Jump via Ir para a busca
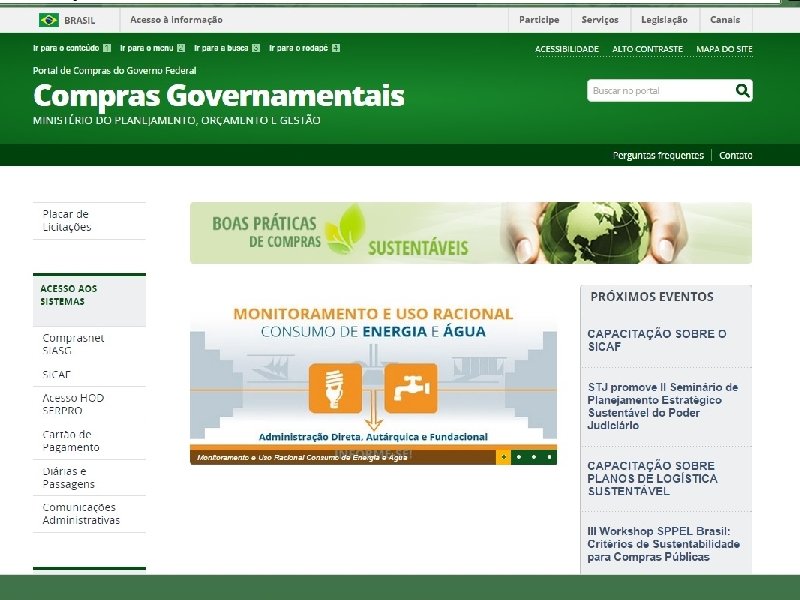Screen dimensions: 800x600 pos(227,48)
